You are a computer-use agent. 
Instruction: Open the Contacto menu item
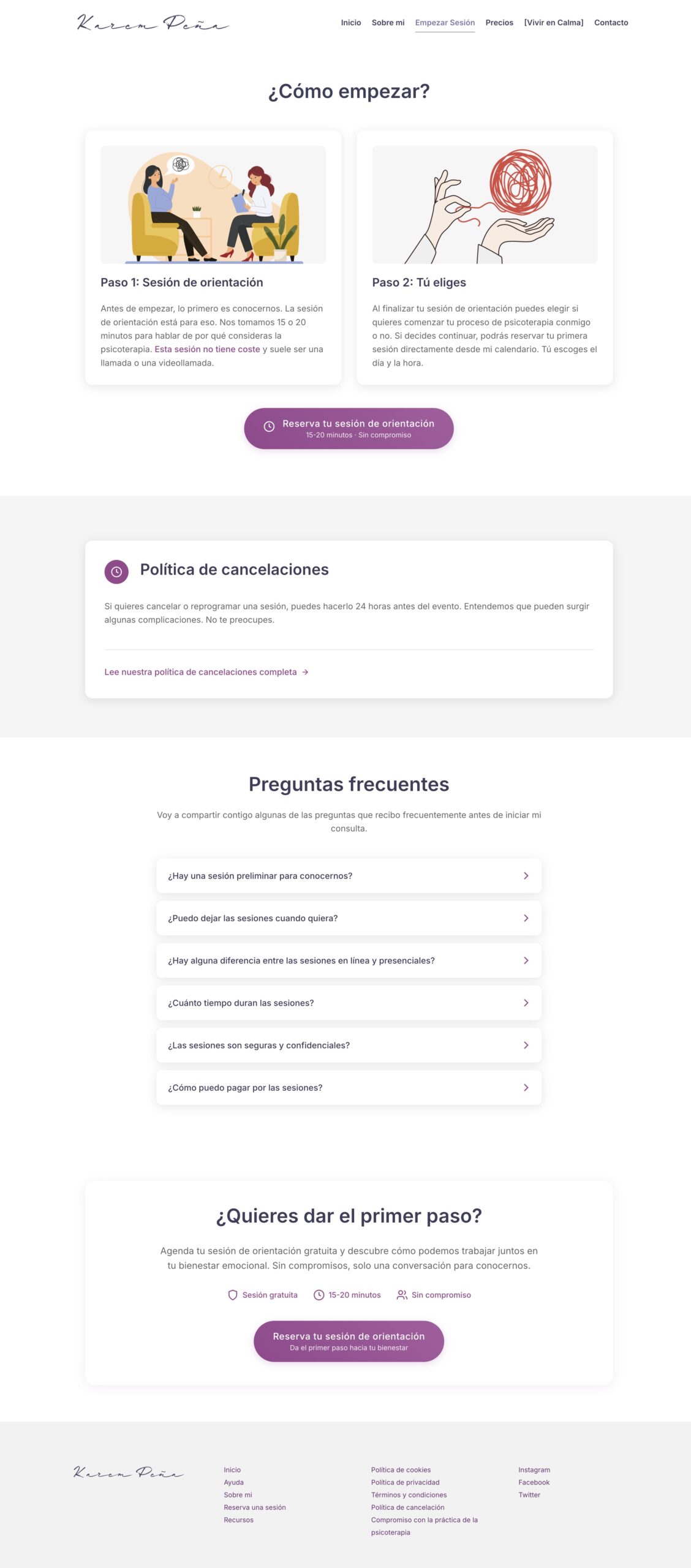click(611, 23)
